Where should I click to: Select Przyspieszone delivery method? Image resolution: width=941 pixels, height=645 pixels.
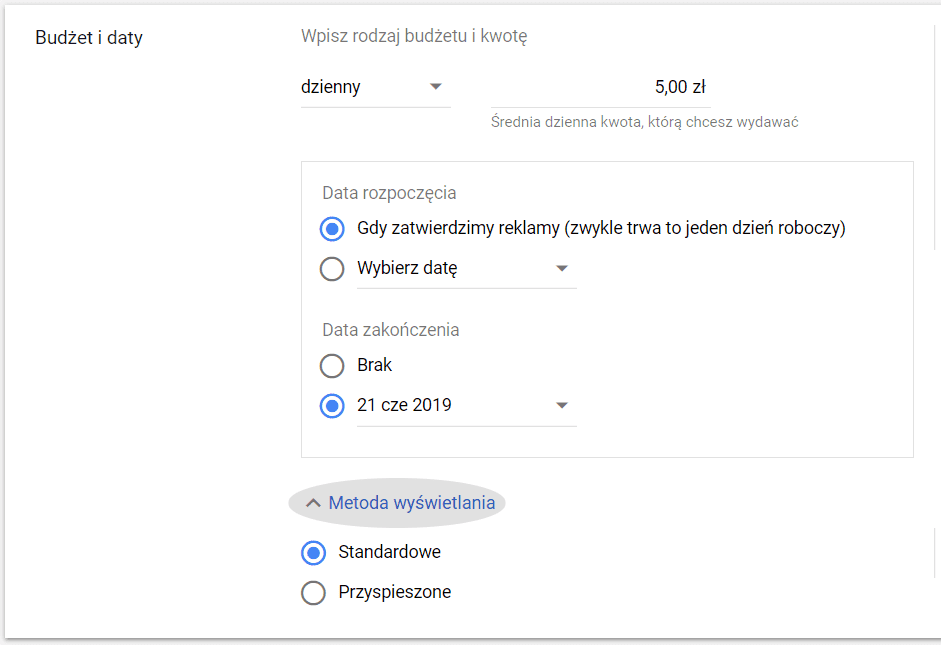click(x=314, y=592)
